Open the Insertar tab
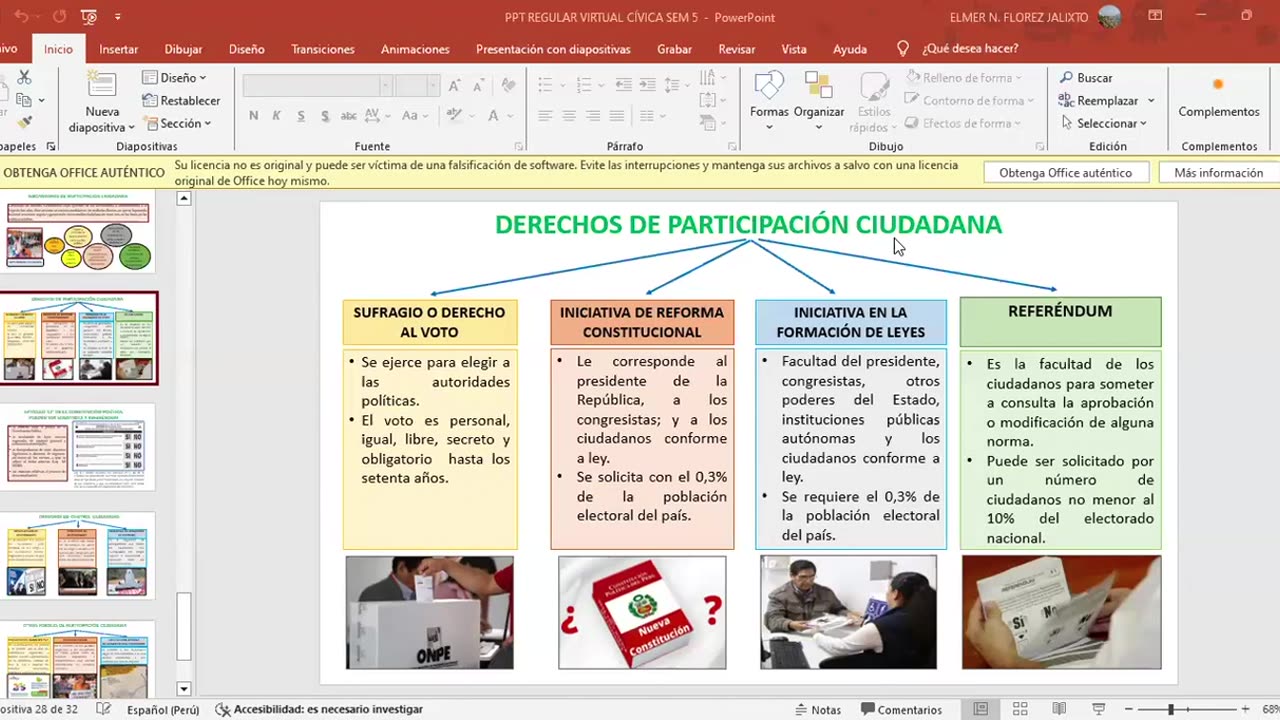Screen dimensions: 1280x720 118,49
